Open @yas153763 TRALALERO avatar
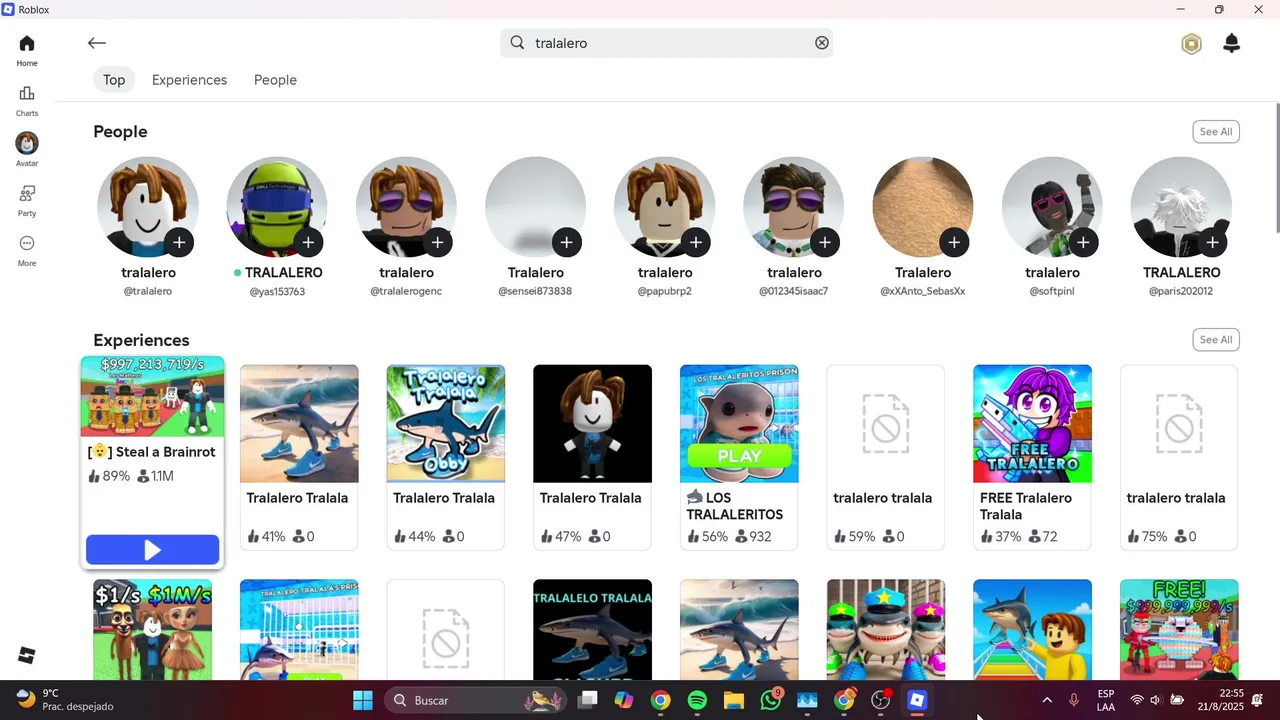The height and width of the screenshot is (720, 1280). coord(277,207)
